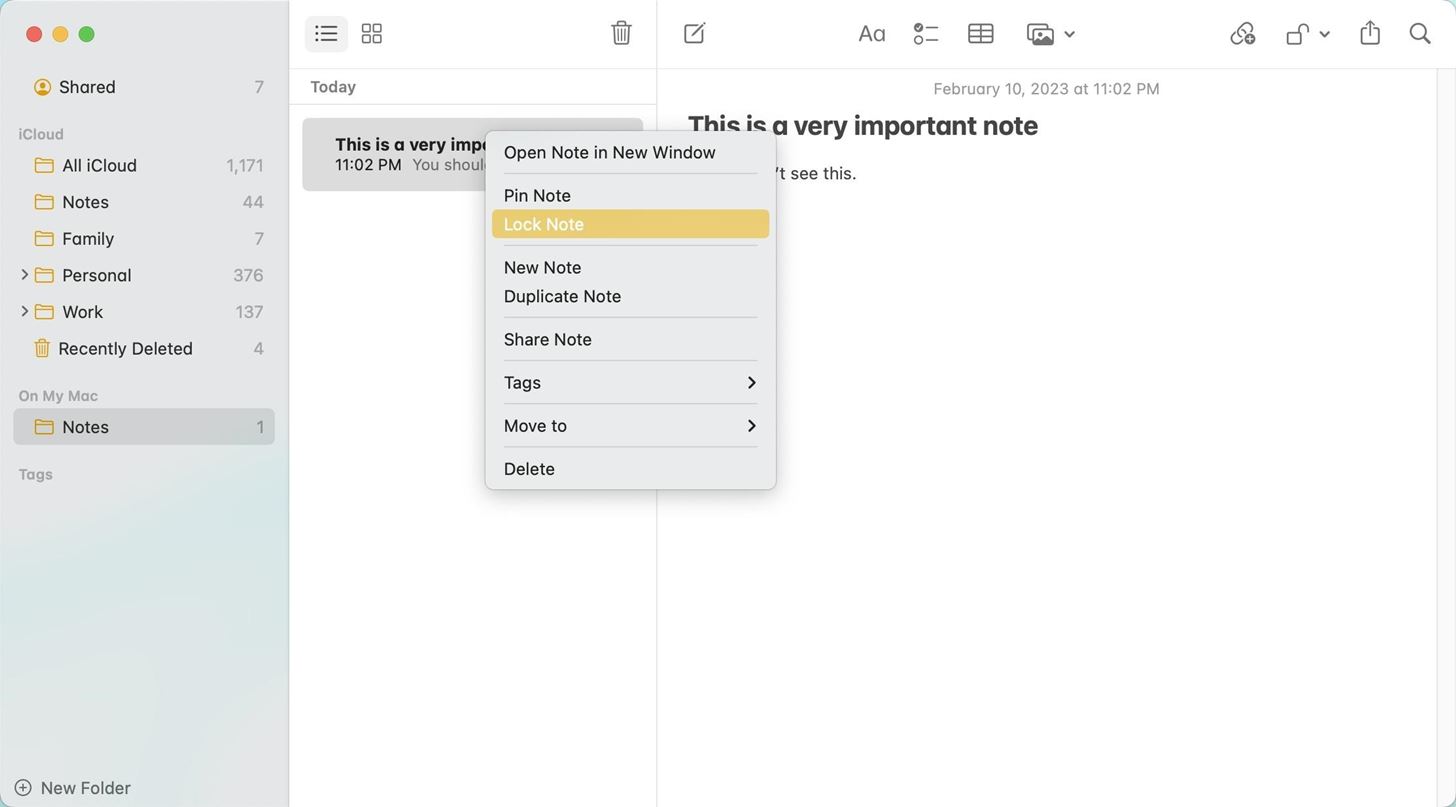Move the selected note to trash
The height and width of the screenshot is (807, 1456).
click(621, 32)
